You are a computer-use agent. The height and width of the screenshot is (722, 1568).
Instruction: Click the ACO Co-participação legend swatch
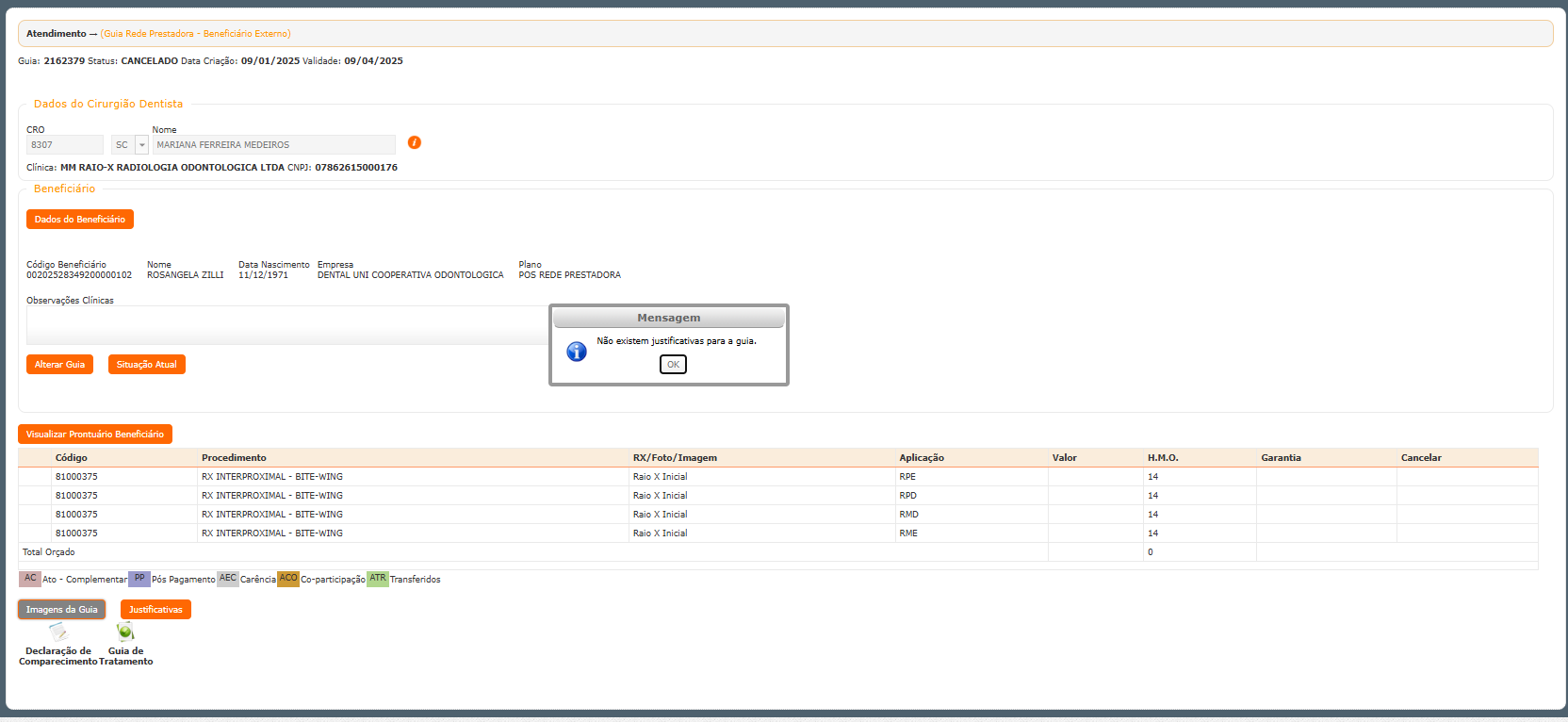point(288,579)
